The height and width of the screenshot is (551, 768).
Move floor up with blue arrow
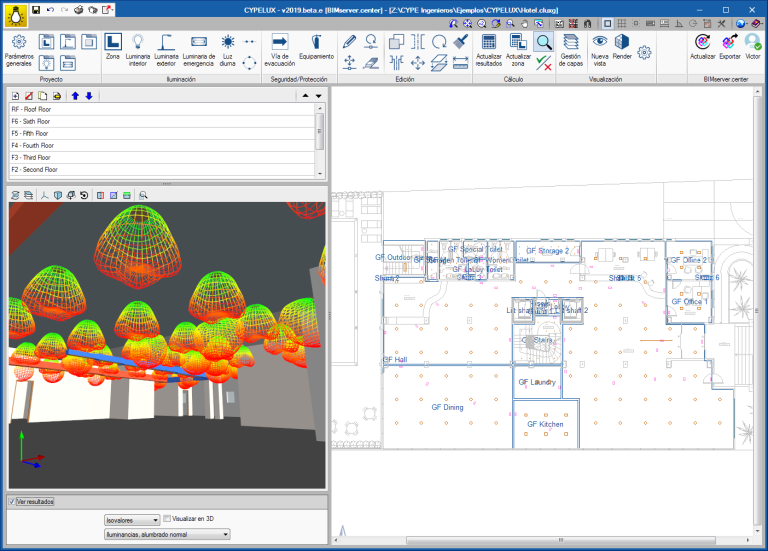click(x=75, y=95)
